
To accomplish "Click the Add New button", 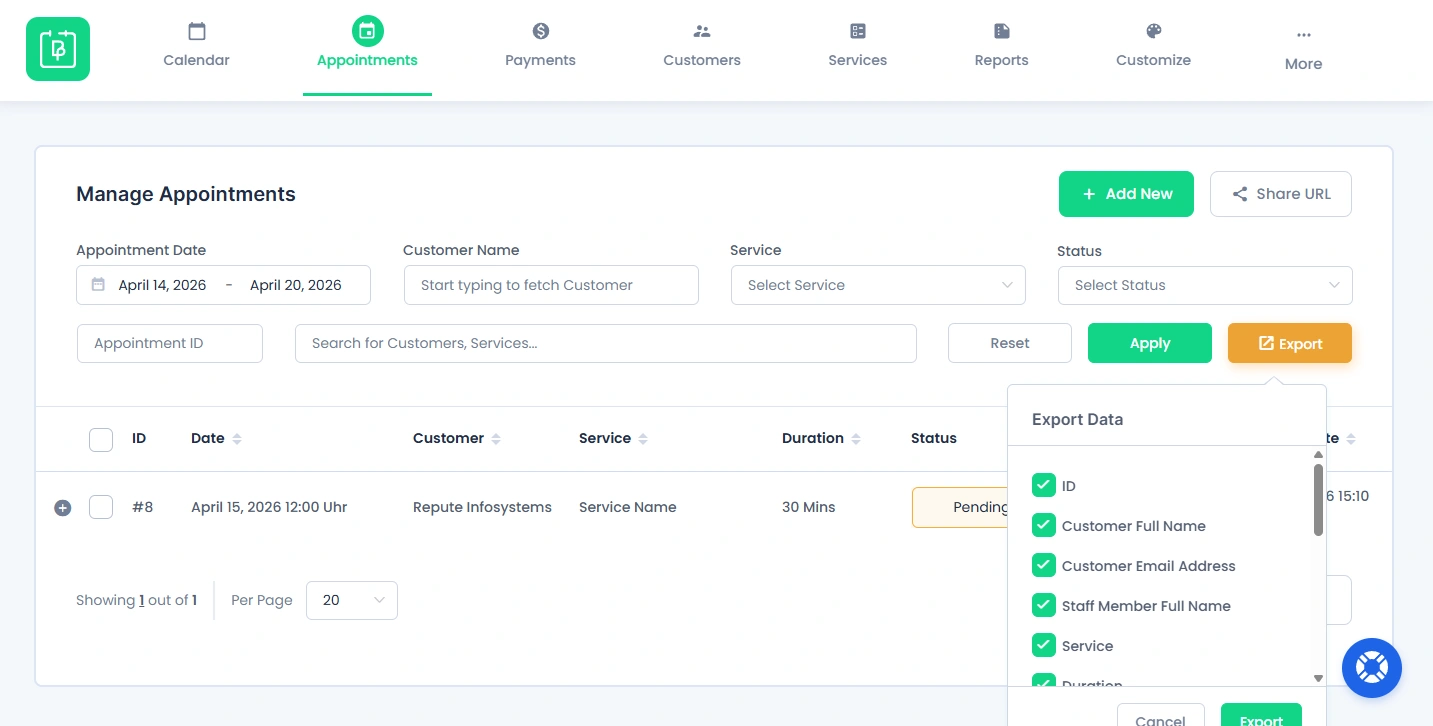I will [1126, 194].
